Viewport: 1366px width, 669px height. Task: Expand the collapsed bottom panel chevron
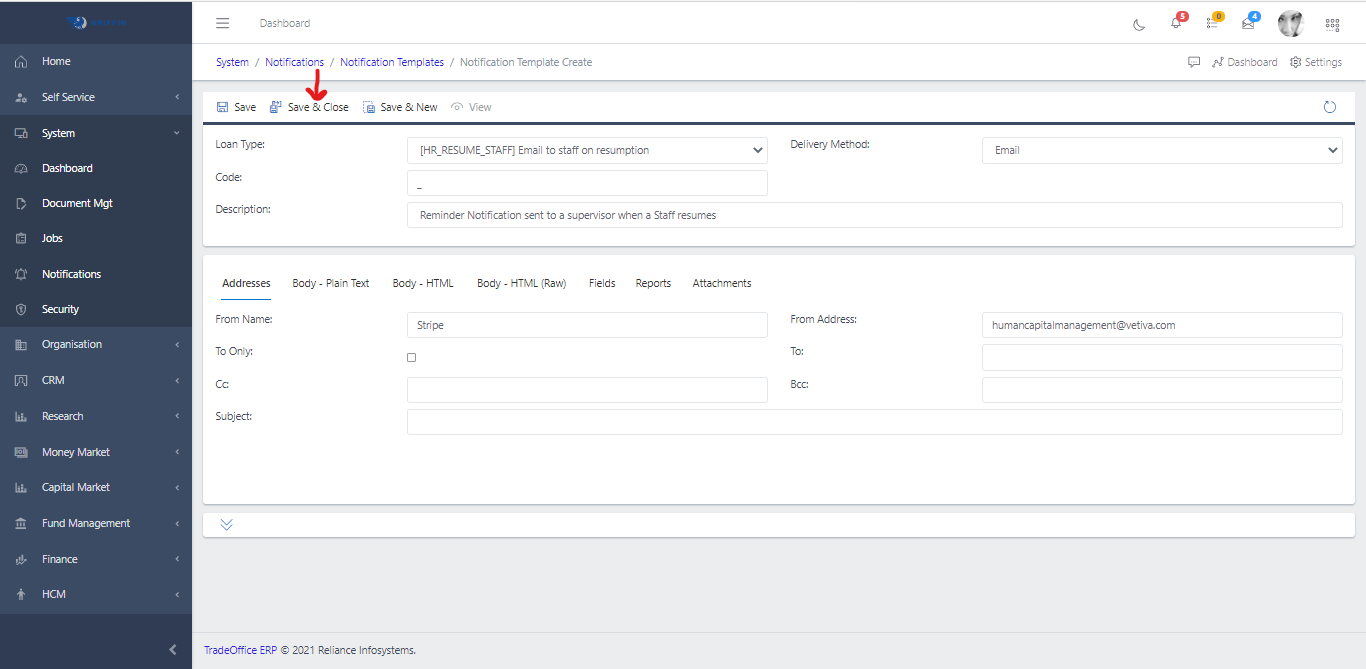point(226,523)
